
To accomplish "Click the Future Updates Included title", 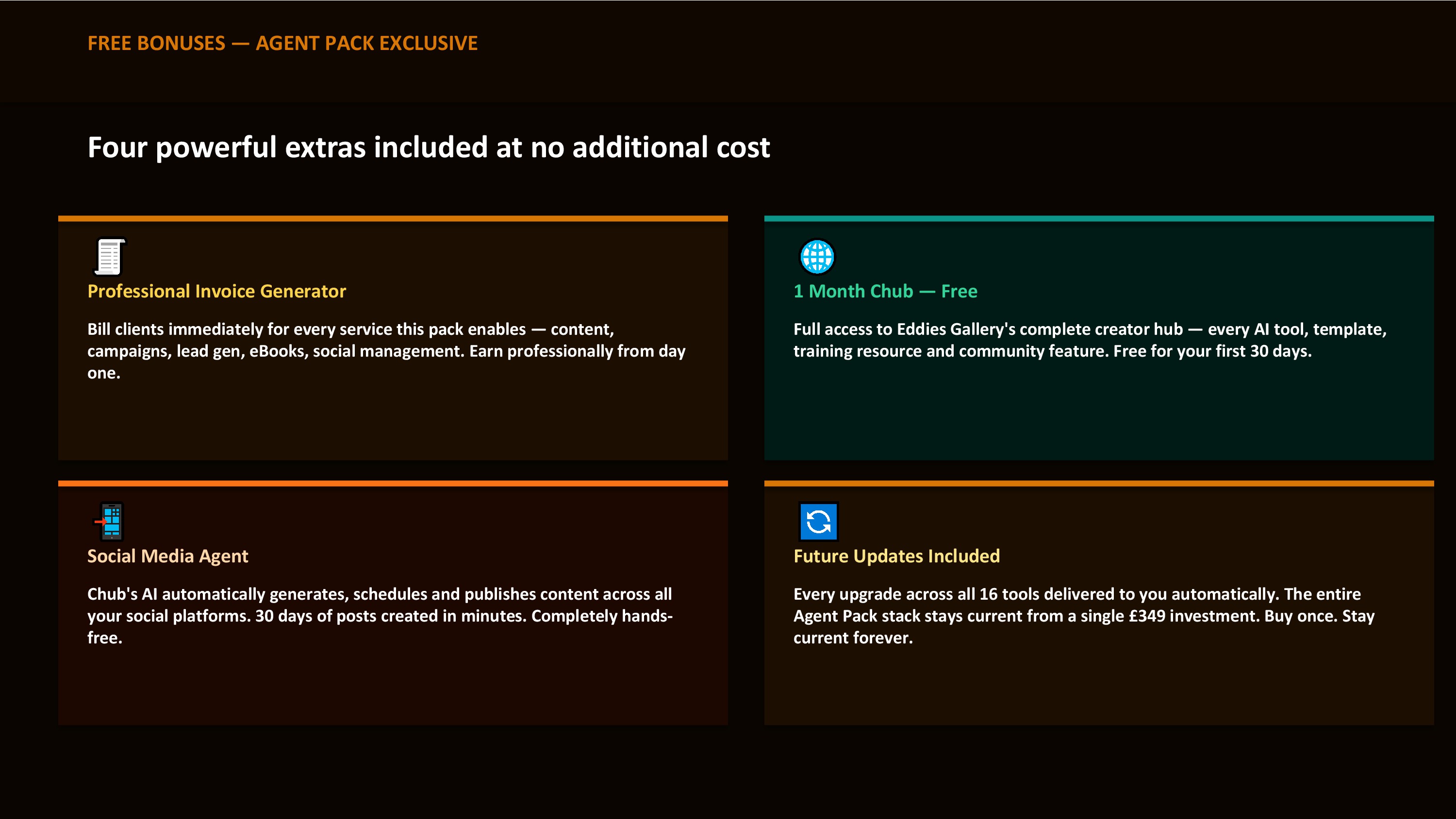I will [896, 556].
